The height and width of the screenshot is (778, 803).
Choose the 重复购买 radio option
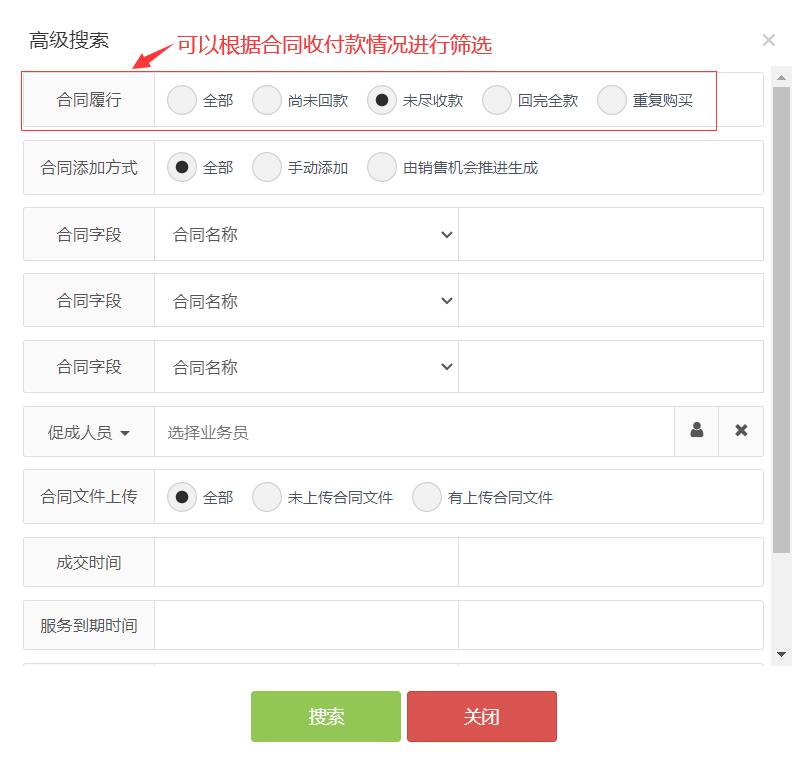click(x=612, y=100)
